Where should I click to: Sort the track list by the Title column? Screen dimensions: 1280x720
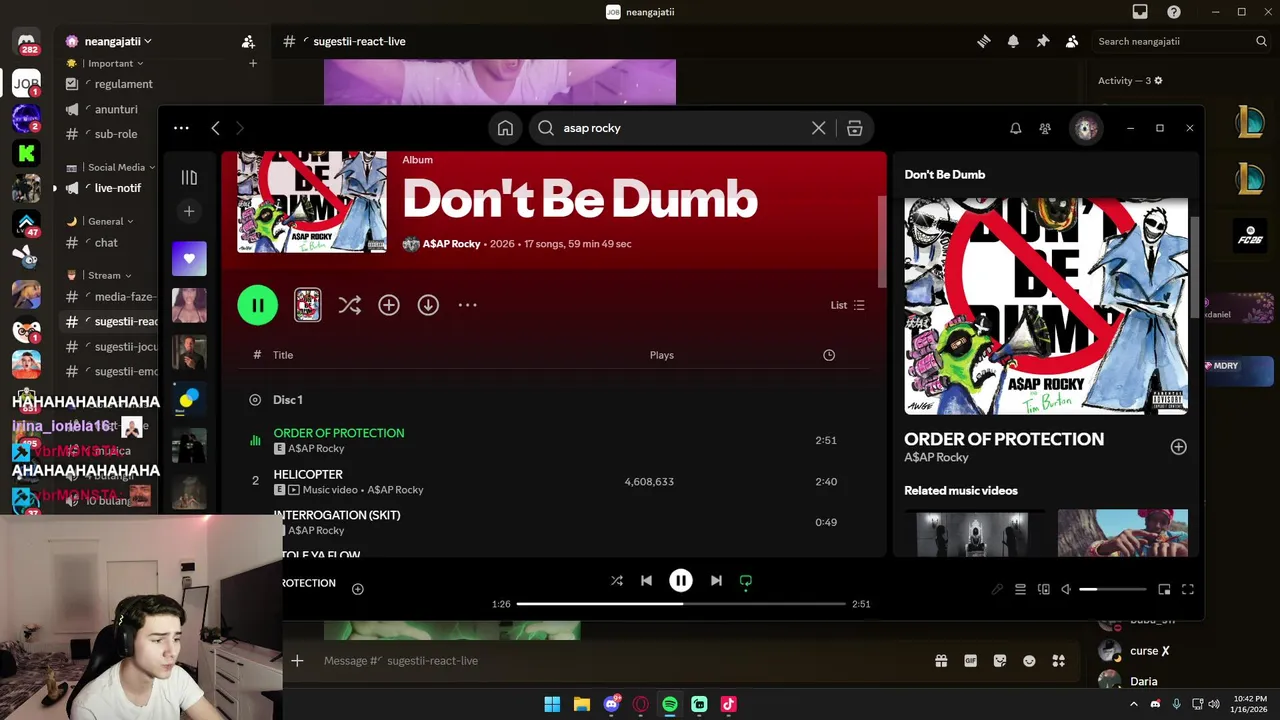point(283,355)
